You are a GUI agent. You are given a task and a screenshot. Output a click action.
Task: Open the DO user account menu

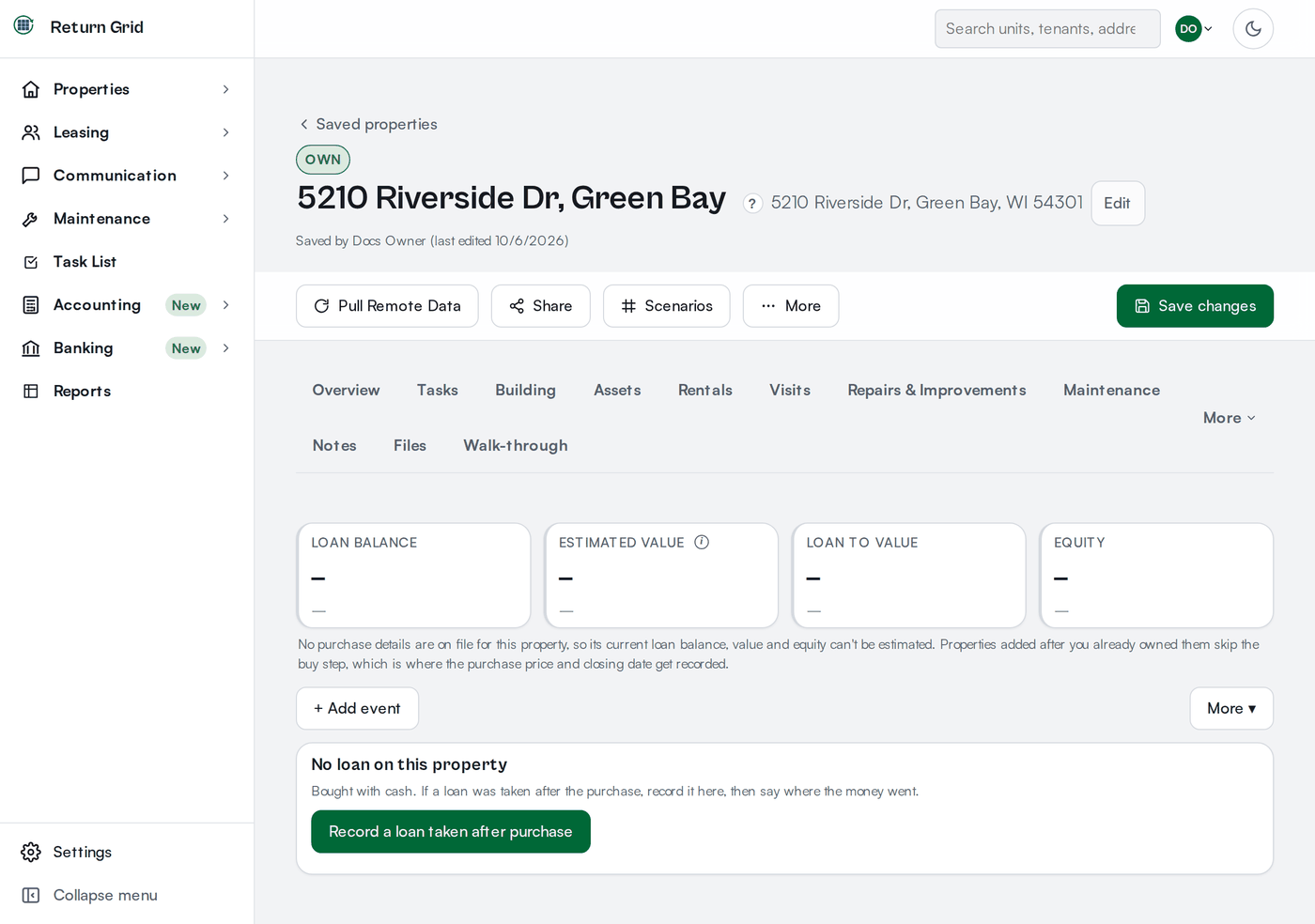pos(1194,28)
